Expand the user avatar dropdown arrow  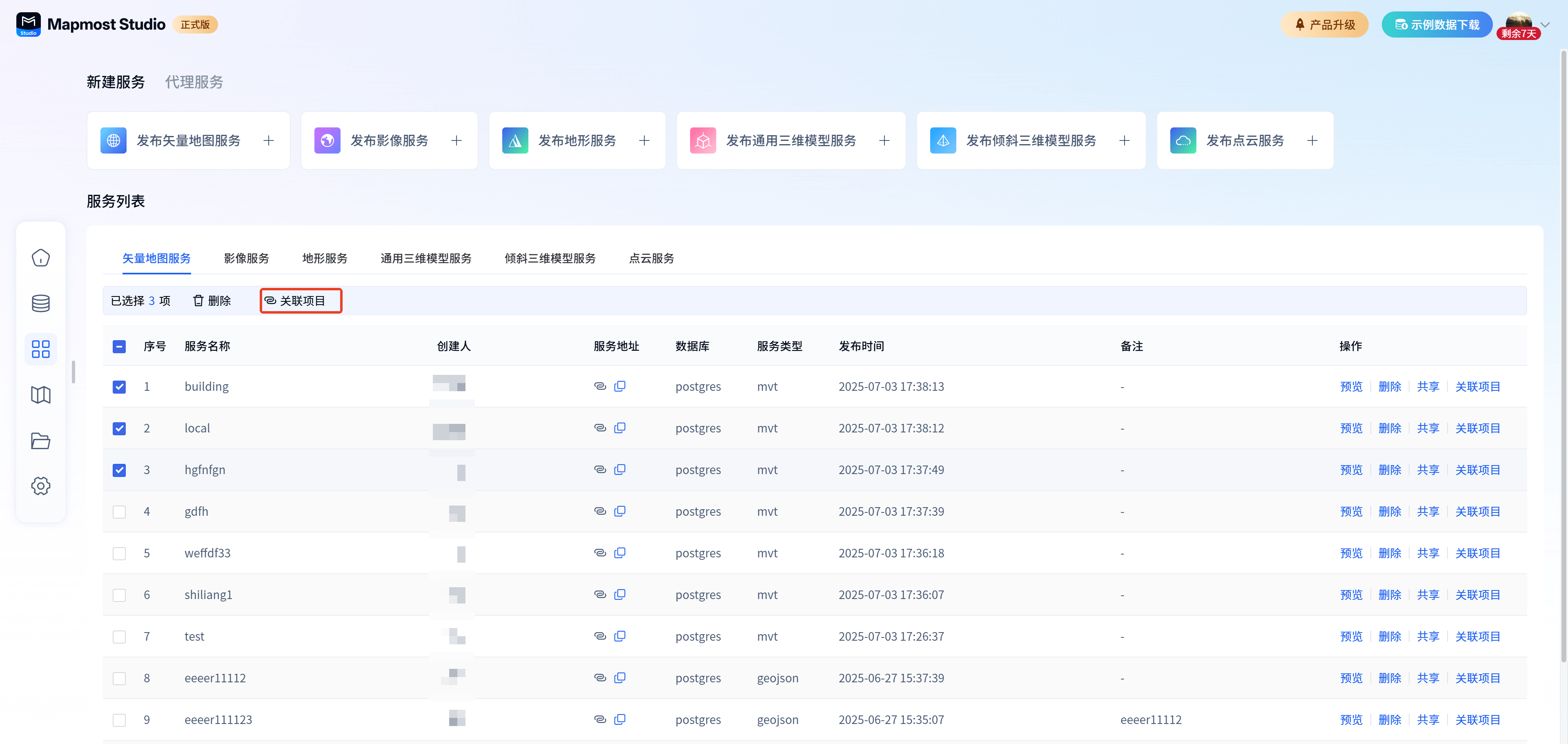tap(1544, 25)
